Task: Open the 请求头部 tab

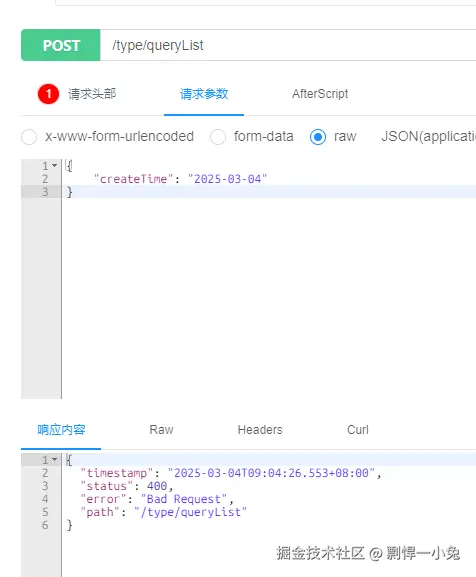Action: [92, 94]
